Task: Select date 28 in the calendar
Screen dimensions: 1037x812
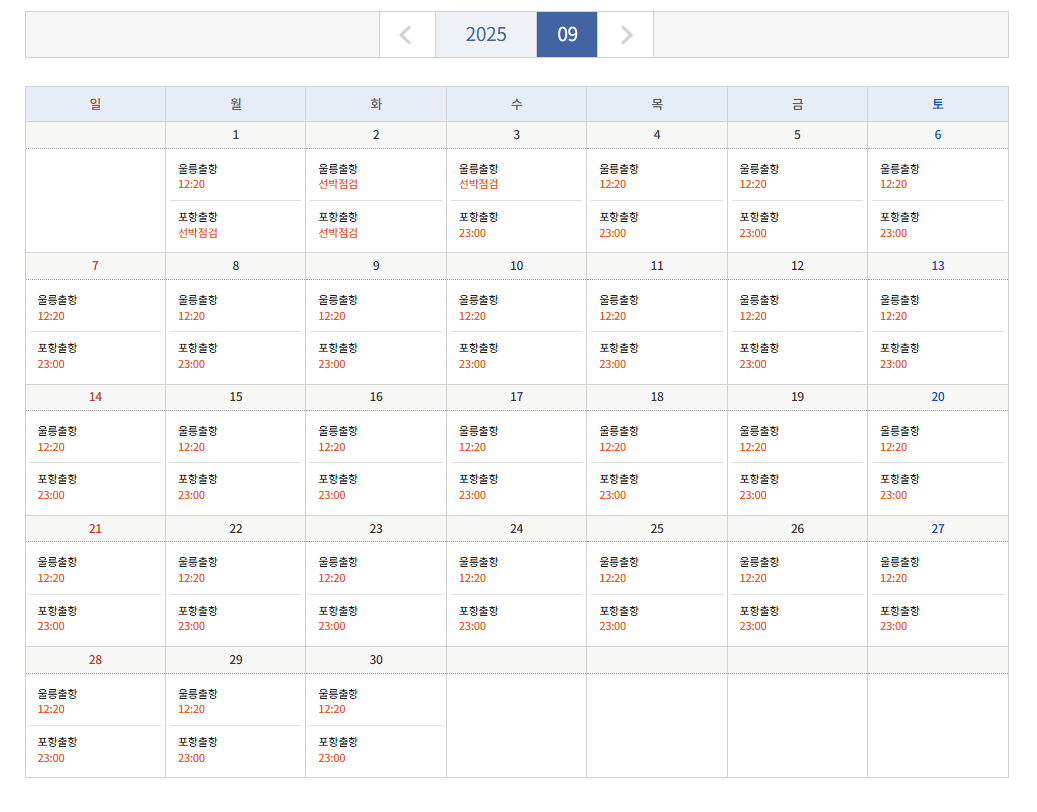Action: [95, 660]
